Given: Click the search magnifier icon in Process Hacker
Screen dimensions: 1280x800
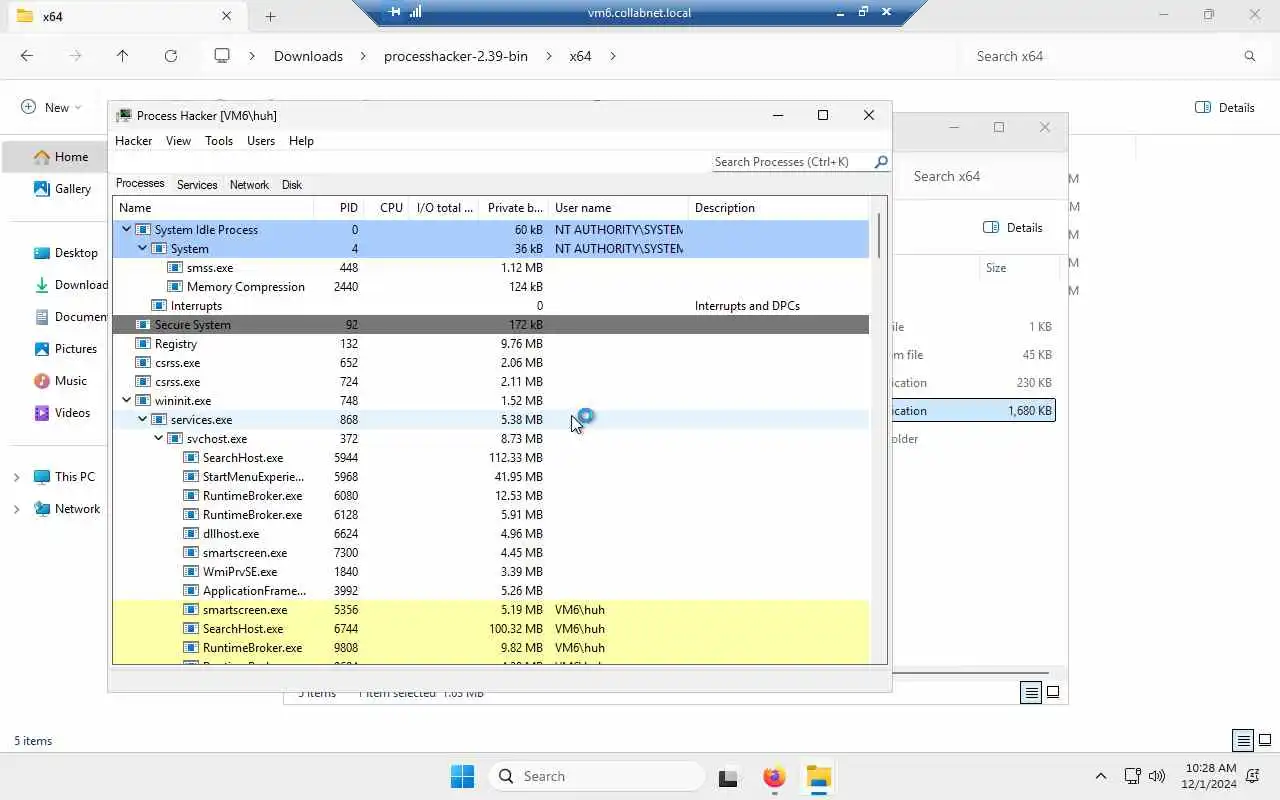Looking at the screenshot, I should point(881,162).
